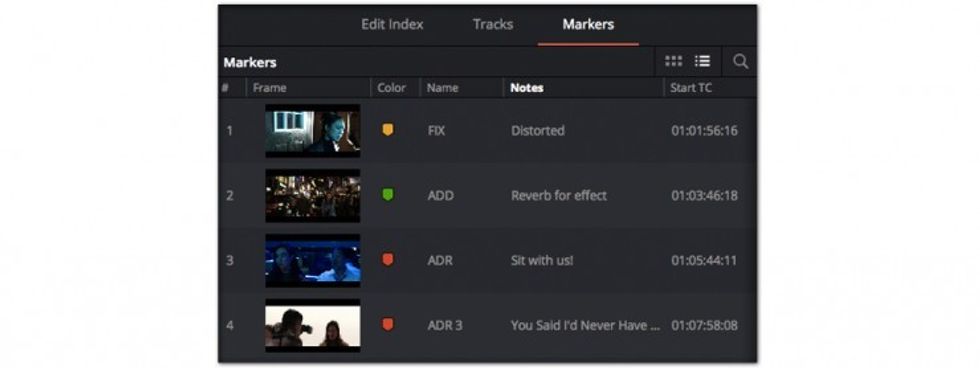Viewport: 980px width, 368px height.
Task: Click the note Reverb for effect
Action: coord(559,196)
